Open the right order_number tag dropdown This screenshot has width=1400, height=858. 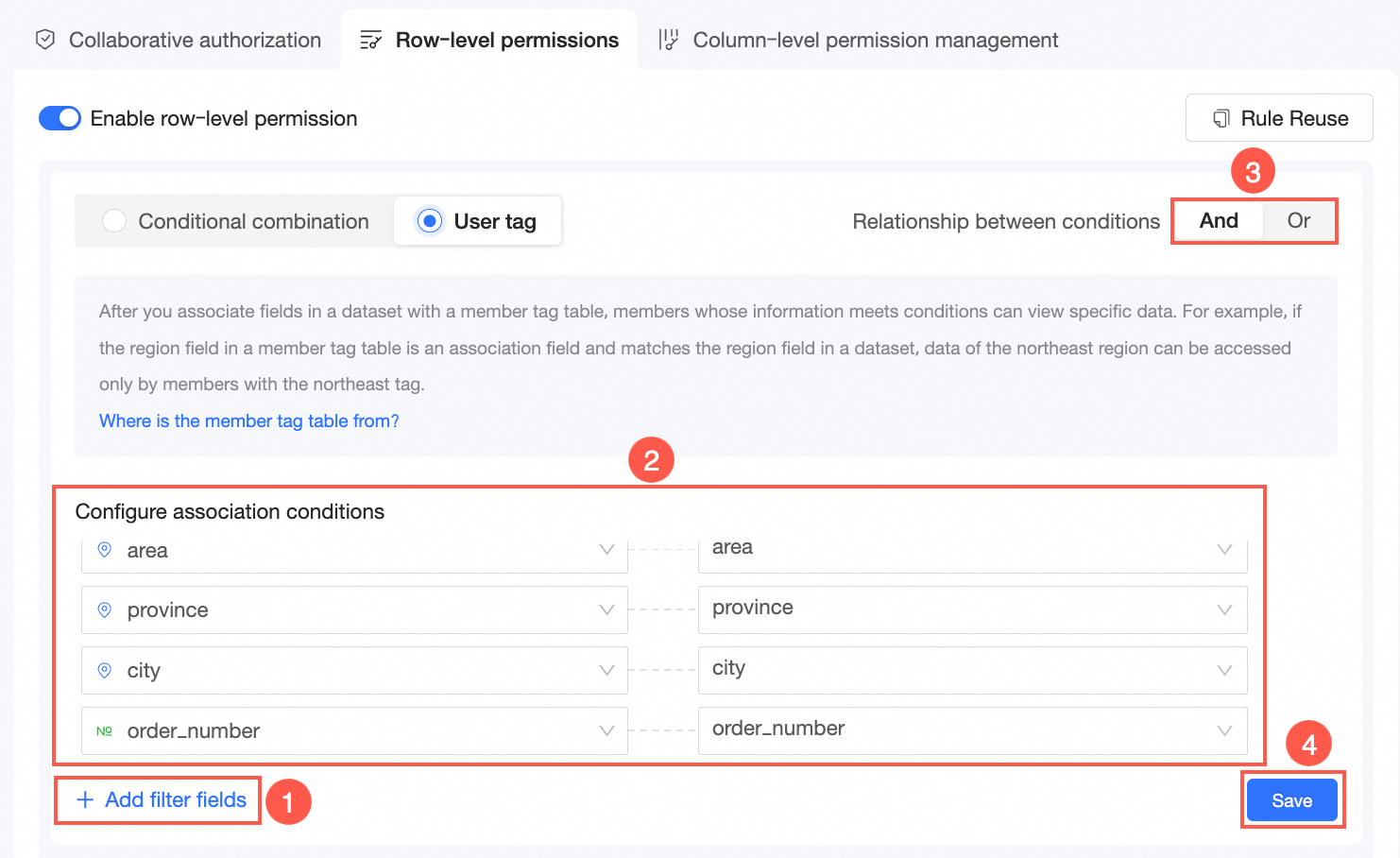(1224, 730)
